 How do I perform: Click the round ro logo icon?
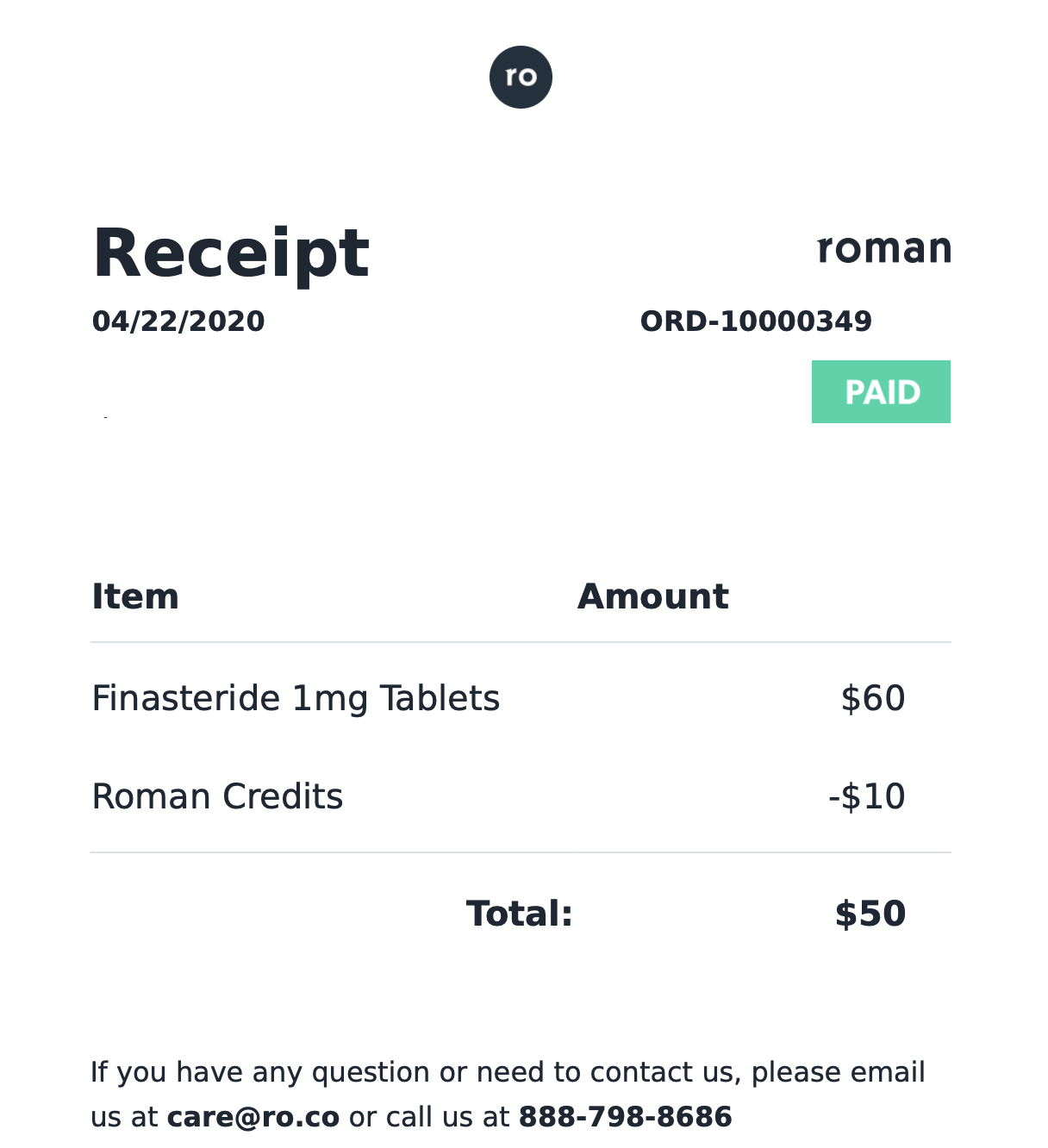[521, 77]
